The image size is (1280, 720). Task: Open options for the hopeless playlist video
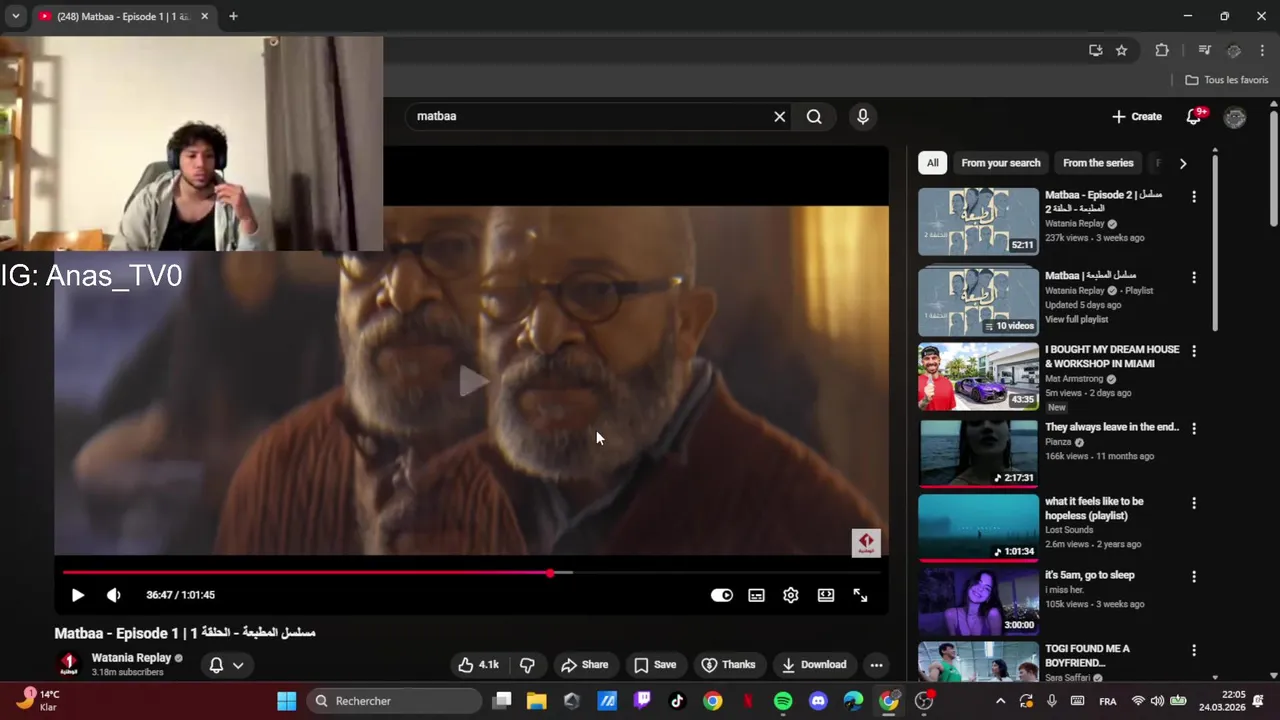[x=1193, y=503]
